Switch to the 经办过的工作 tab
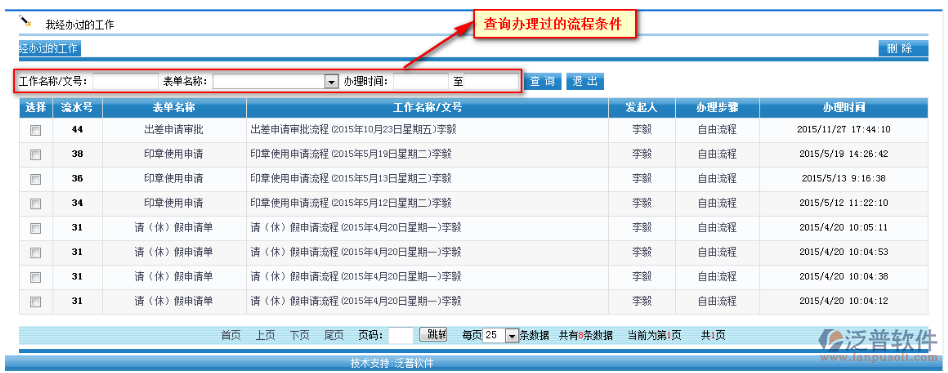The width and height of the screenshot is (948, 373). coord(50,49)
